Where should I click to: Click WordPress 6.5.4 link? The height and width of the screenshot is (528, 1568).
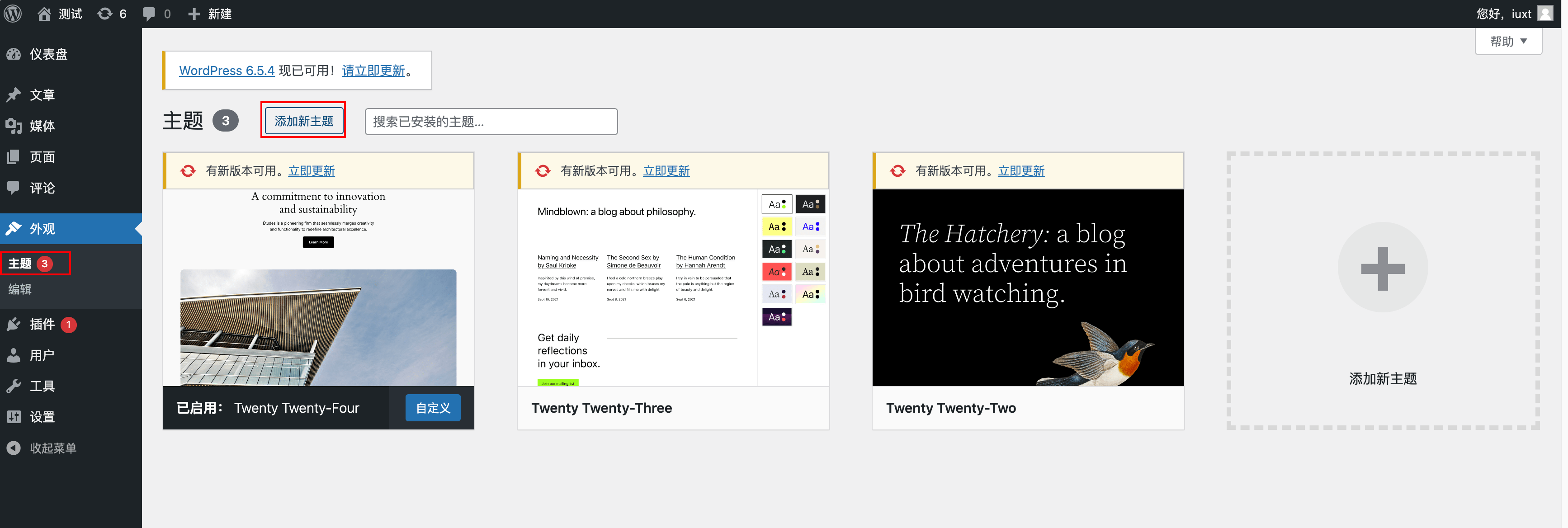(227, 71)
